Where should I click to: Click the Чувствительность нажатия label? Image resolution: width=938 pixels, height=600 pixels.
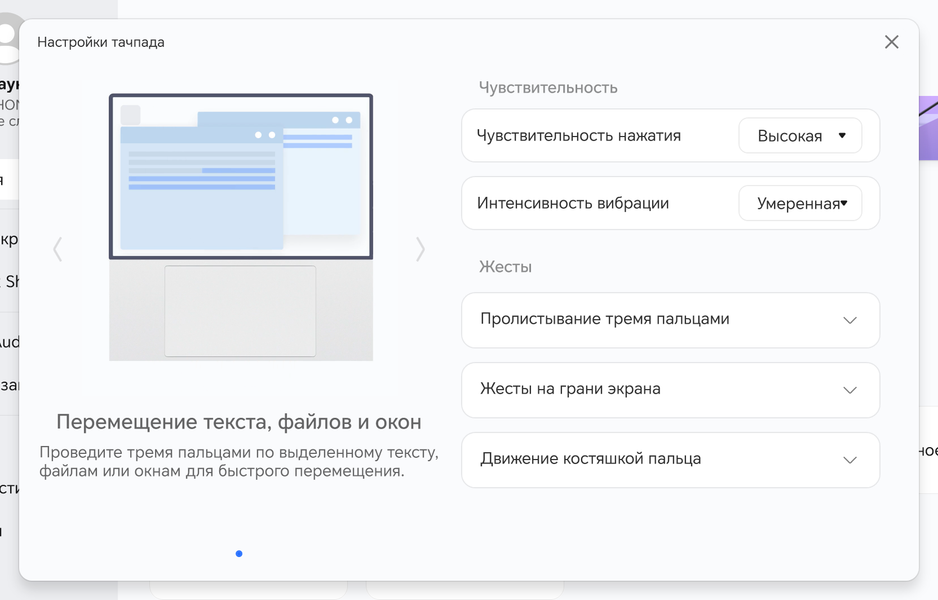click(579, 136)
